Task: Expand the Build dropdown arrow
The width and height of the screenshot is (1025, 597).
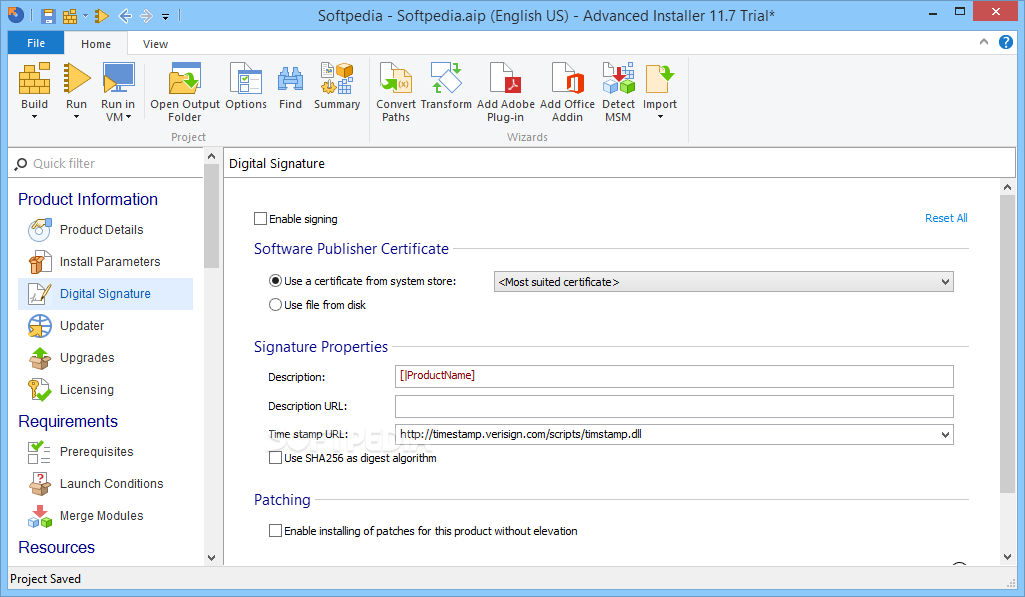Action: click(34, 117)
